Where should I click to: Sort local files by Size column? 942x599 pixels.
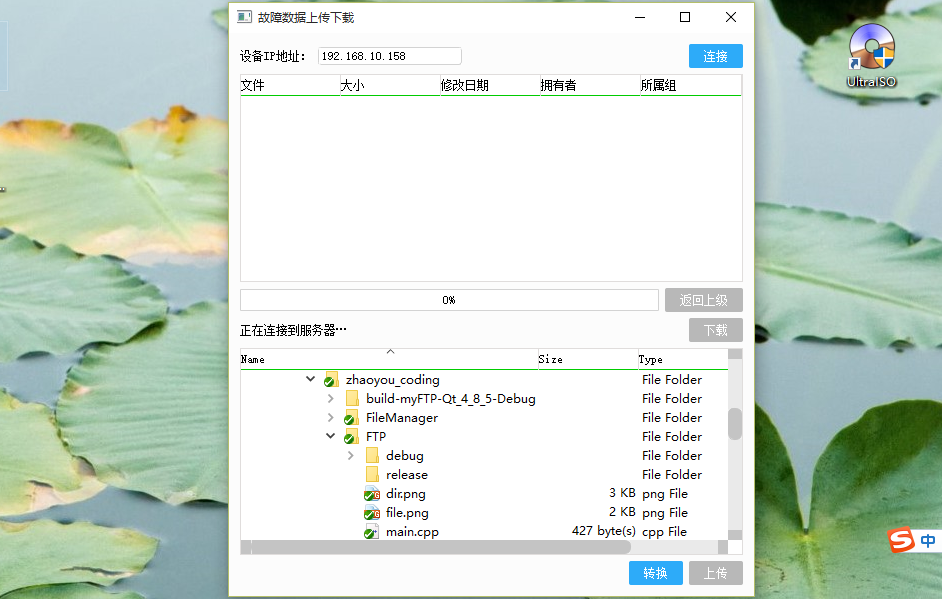[x=588, y=359]
